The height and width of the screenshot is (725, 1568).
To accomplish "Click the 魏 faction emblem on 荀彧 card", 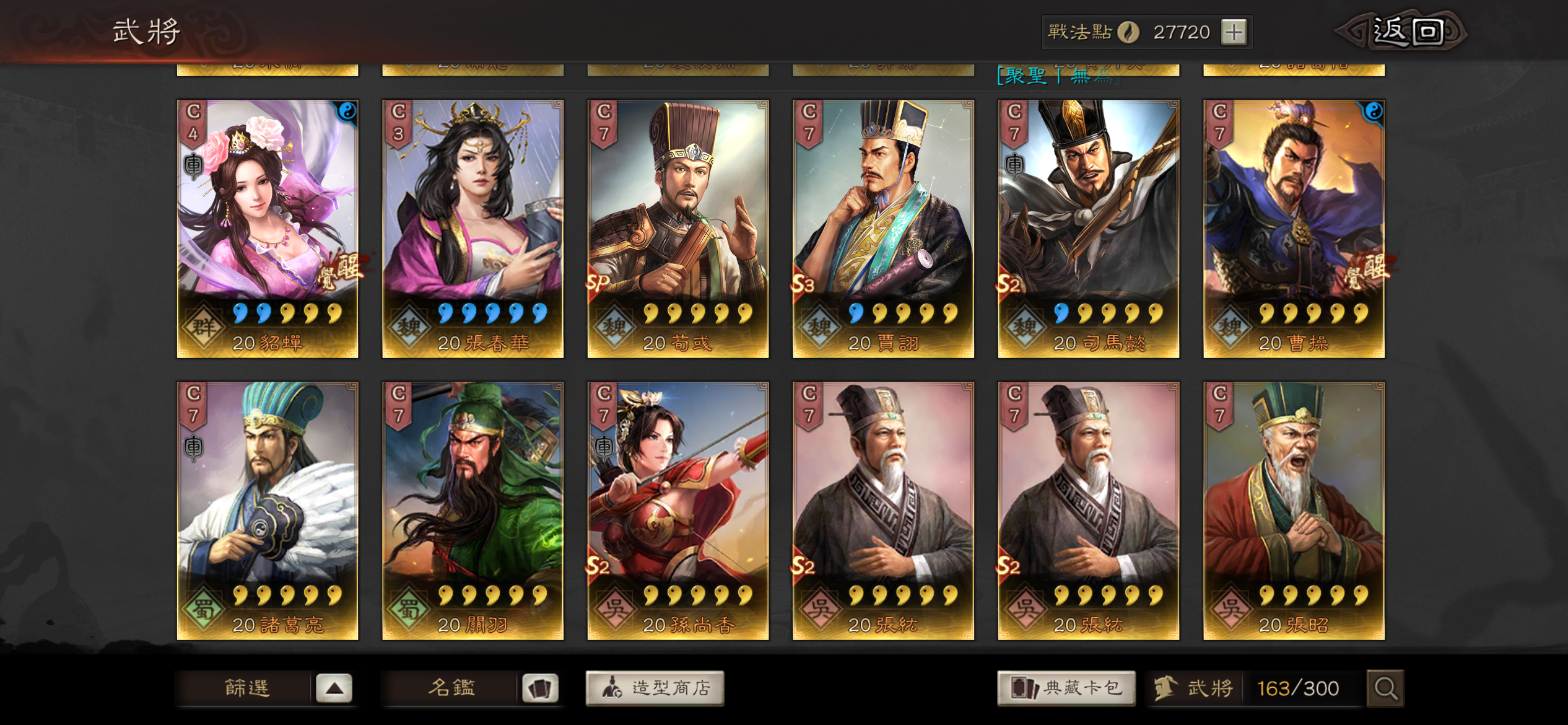I will [x=614, y=327].
